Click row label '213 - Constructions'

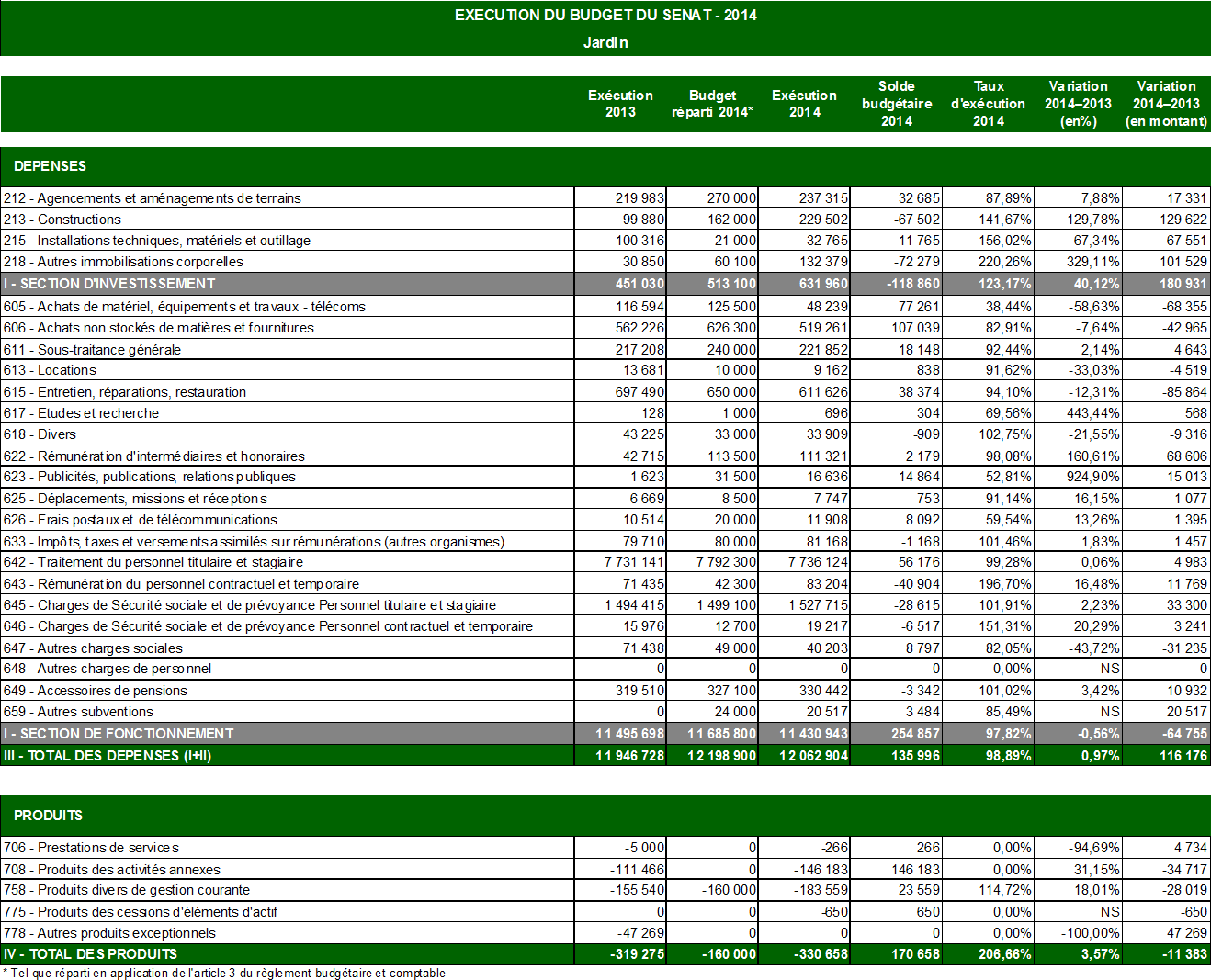pos(62,220)
